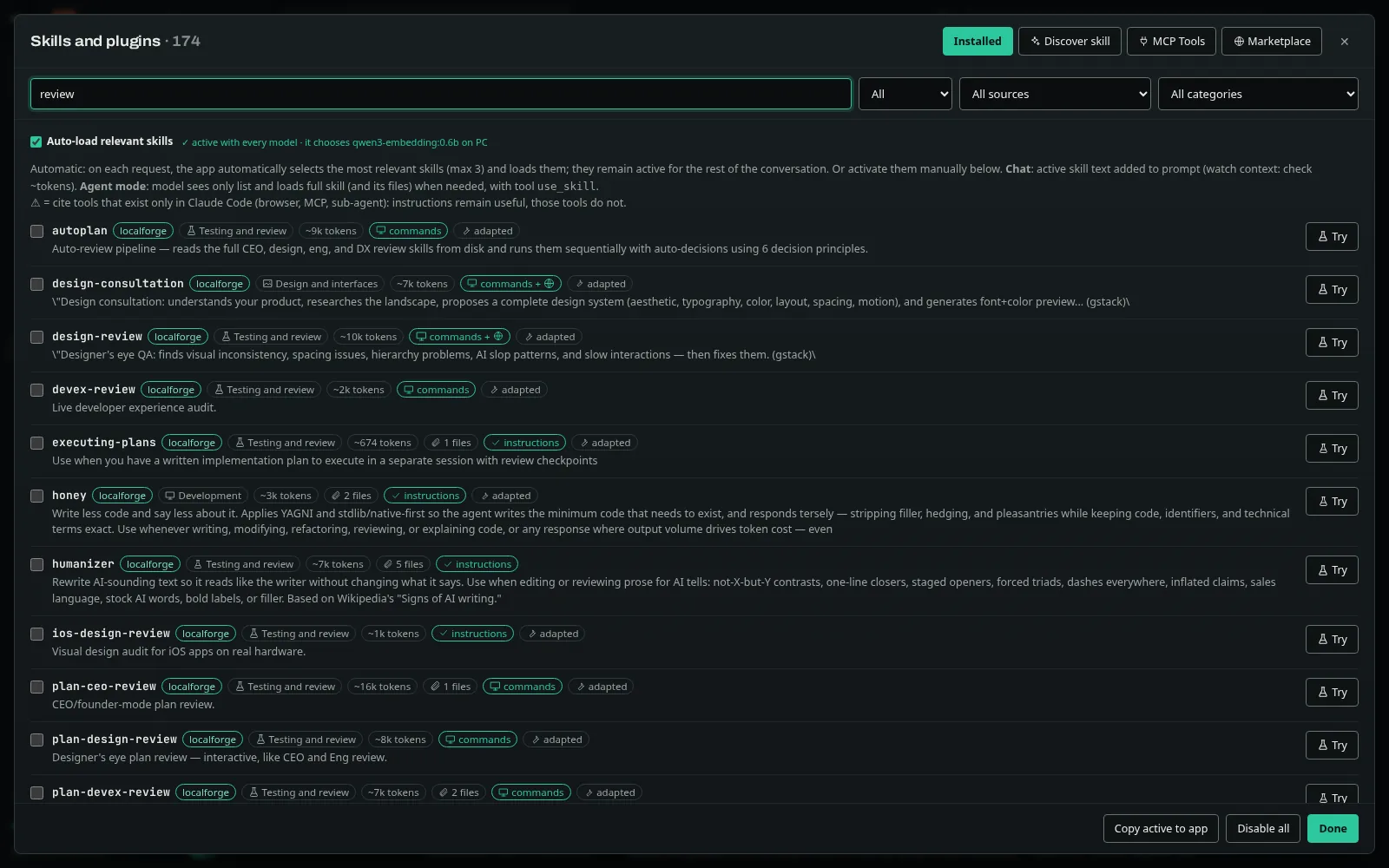The image size is (1389, 868).
Task: Try the humanizer skill
Action: click(1332, 569)
